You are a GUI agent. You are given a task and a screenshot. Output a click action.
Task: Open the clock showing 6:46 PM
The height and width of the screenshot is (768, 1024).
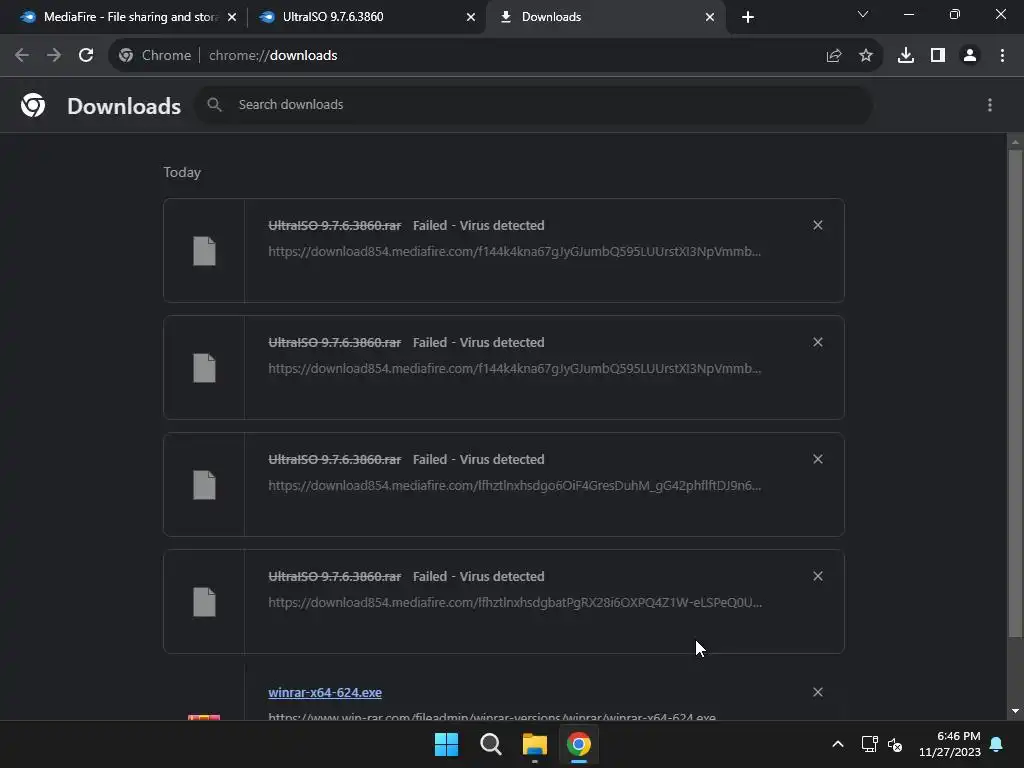950,744
